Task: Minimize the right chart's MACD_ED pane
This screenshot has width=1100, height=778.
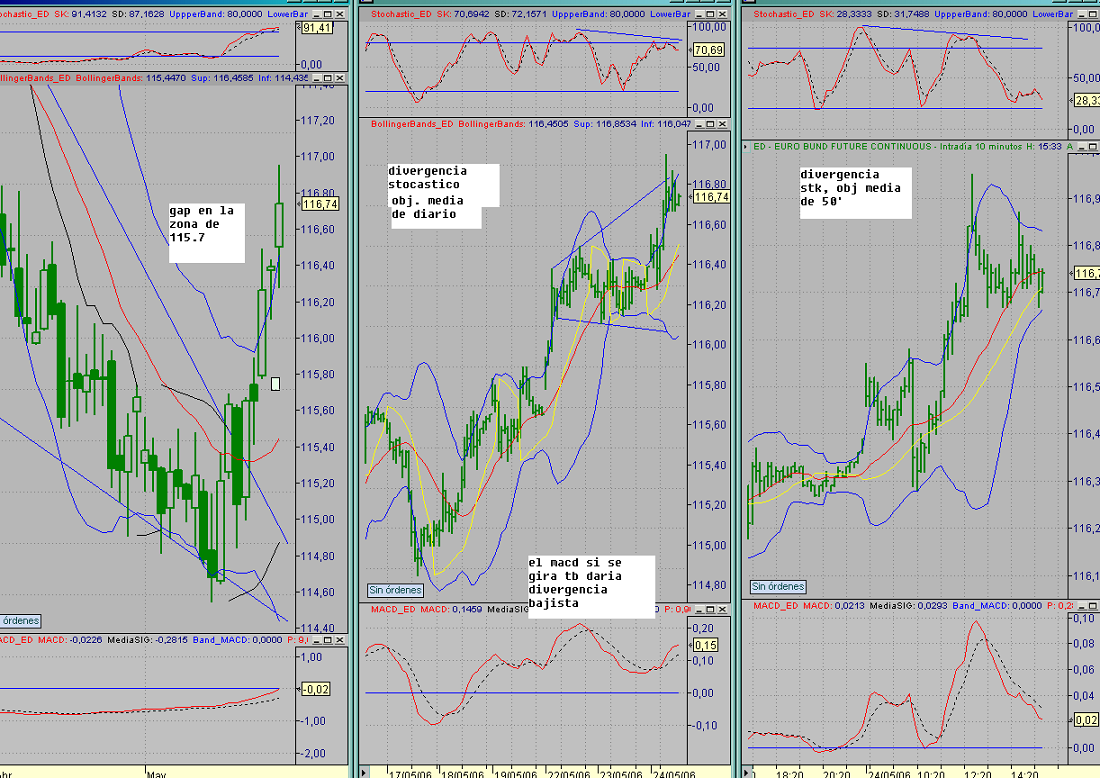Action: coord(1081,605)
